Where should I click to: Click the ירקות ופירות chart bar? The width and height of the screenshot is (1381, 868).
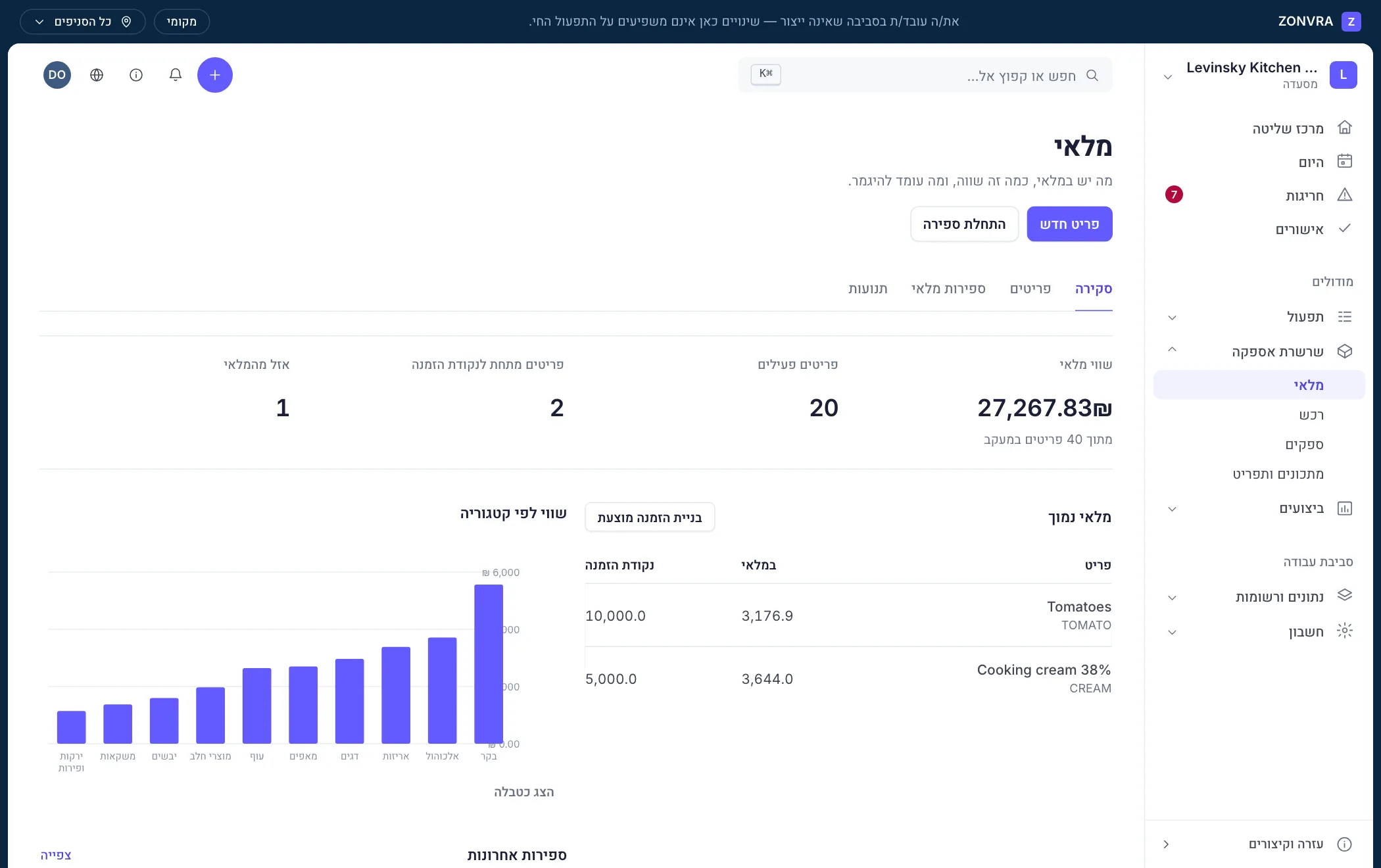pyautogui.click(x=71, y=727)
